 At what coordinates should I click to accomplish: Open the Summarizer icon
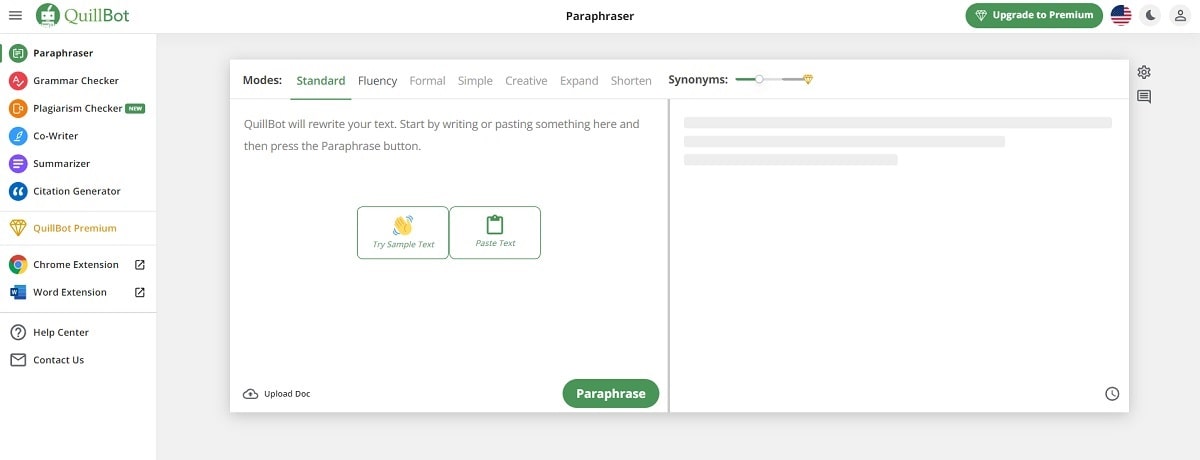17,163
